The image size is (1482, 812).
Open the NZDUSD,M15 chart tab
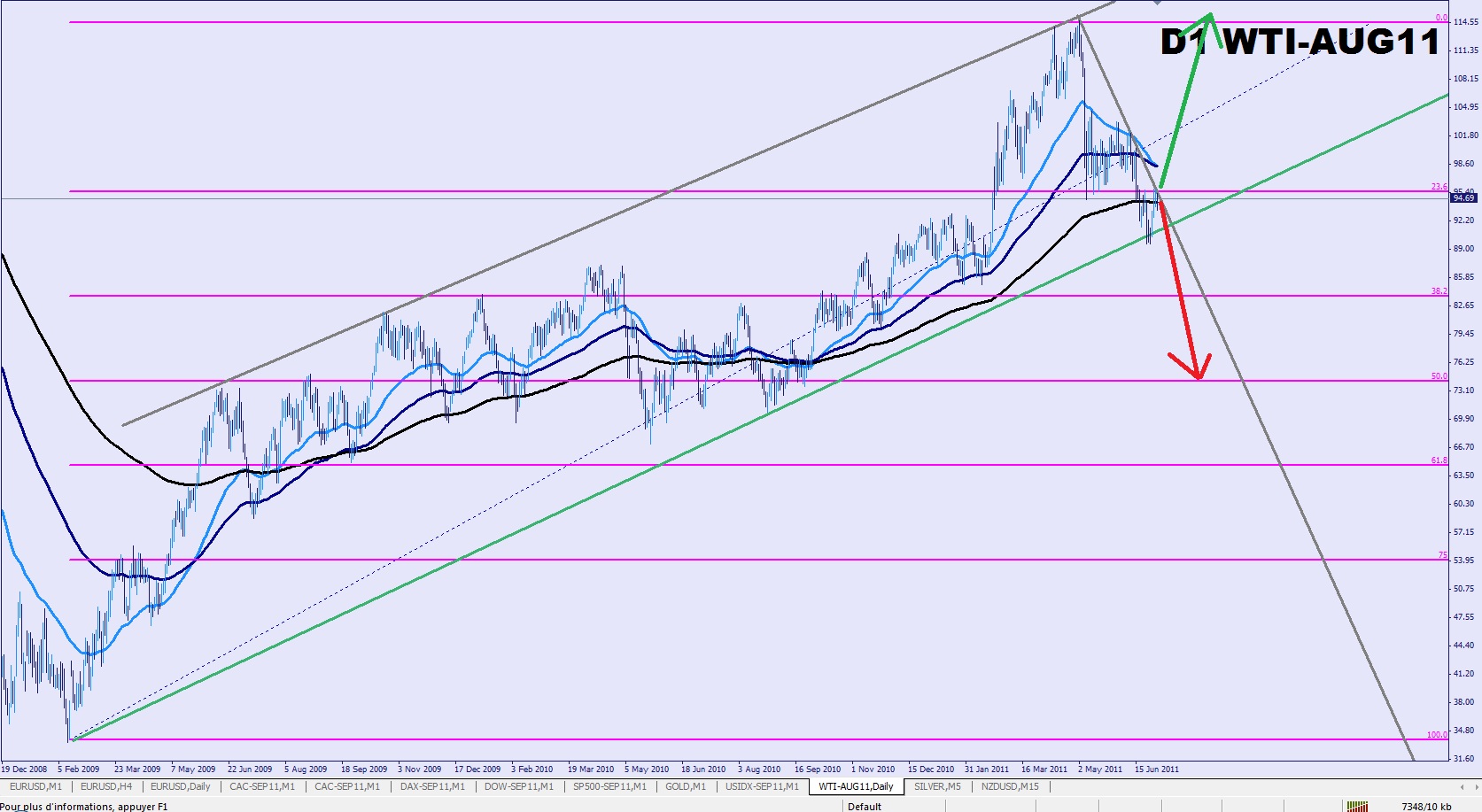[x=1010, y=786]
